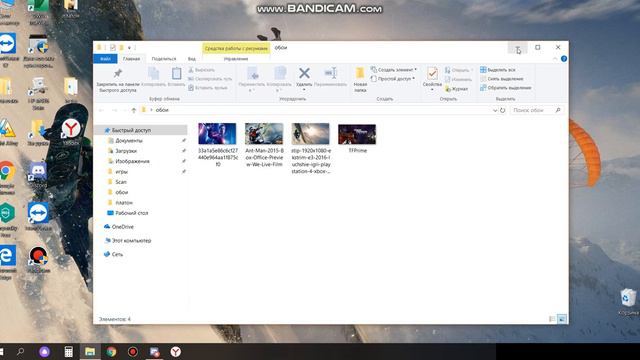Image resolution: width=640 pixels, height=360 pixels.
Task: Open Yandex Browser from the taskbar
Action: click(176, 351)
